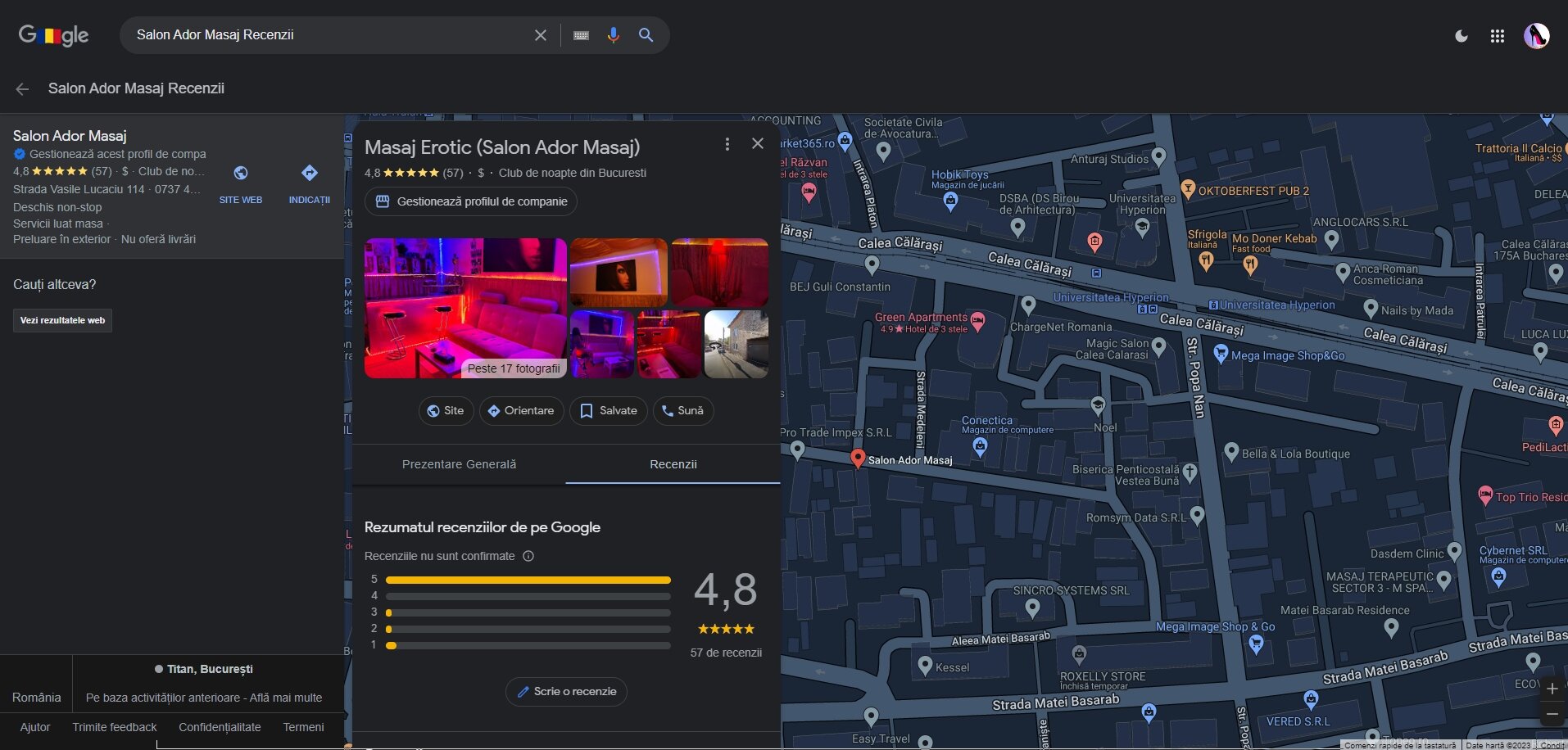Save the place with Salvate button
1568x750 pixels.
pos(608,411)
